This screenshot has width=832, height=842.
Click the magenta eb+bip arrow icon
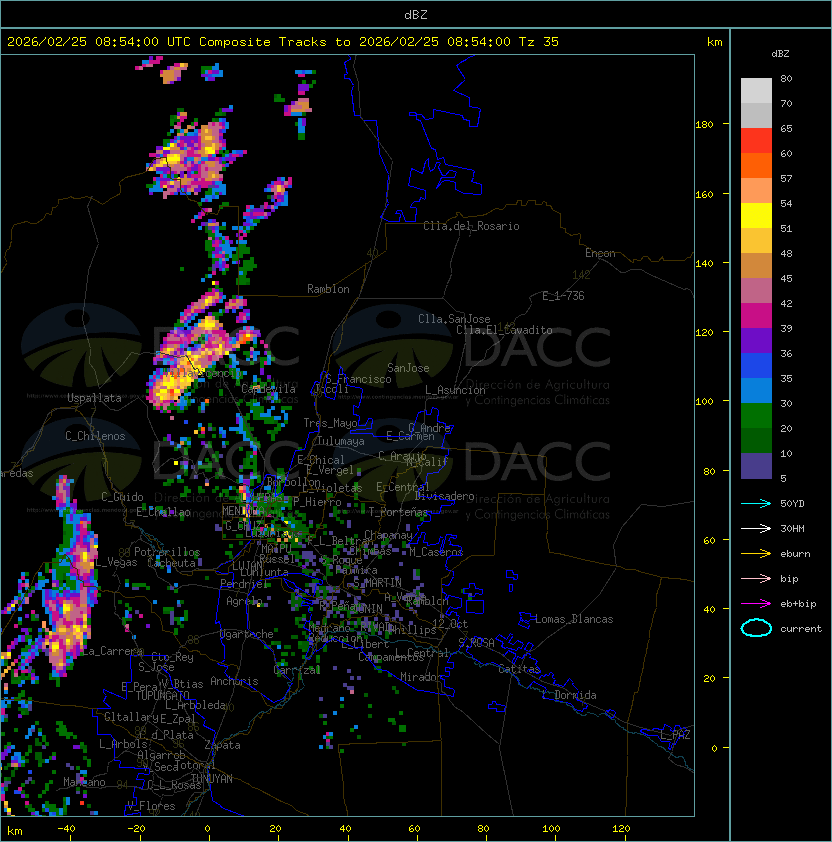point(756,604)
